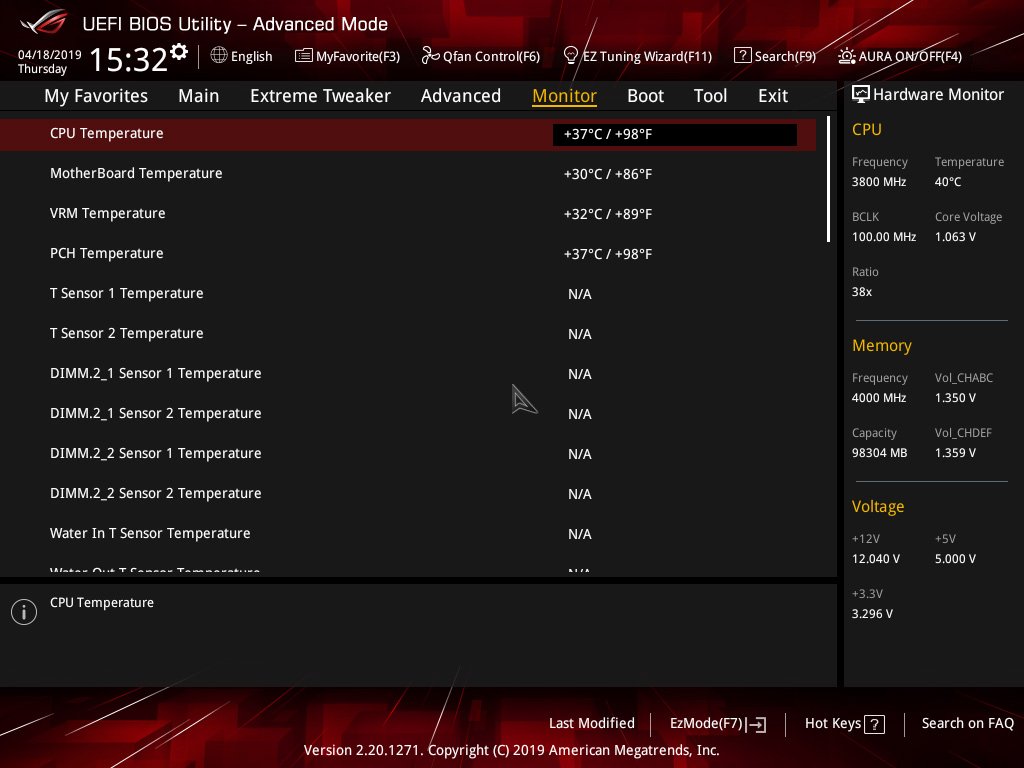Open the Extreme Tweaker tab

pos(321,96)
